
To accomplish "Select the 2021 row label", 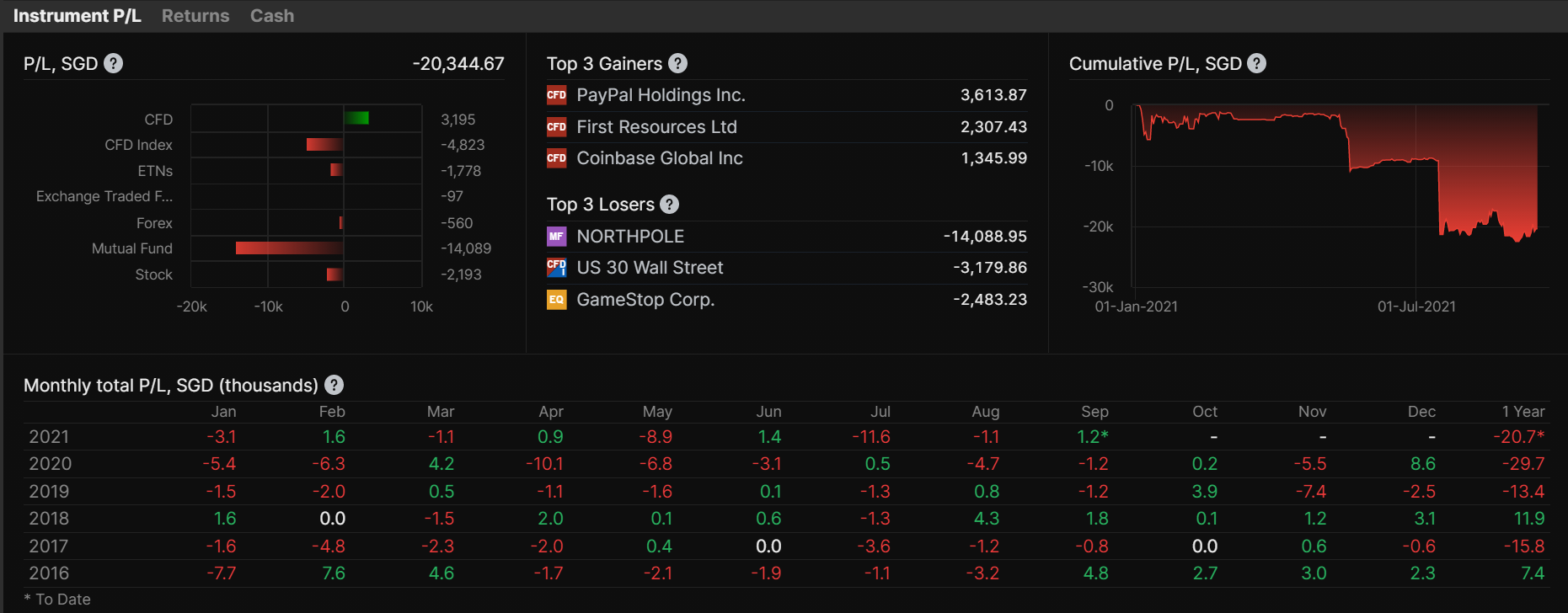I will click(49, 437).
